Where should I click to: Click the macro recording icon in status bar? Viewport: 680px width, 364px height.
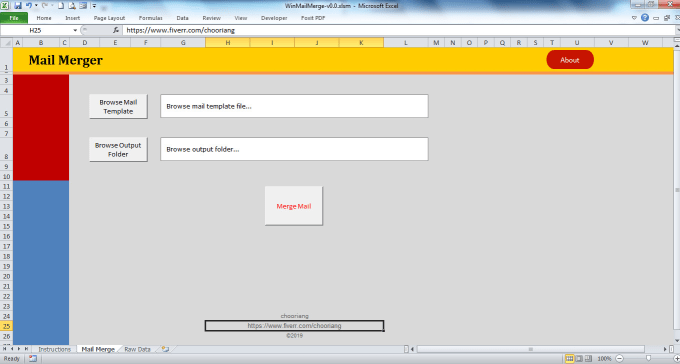pyautogui.click(x=33, y=358)
